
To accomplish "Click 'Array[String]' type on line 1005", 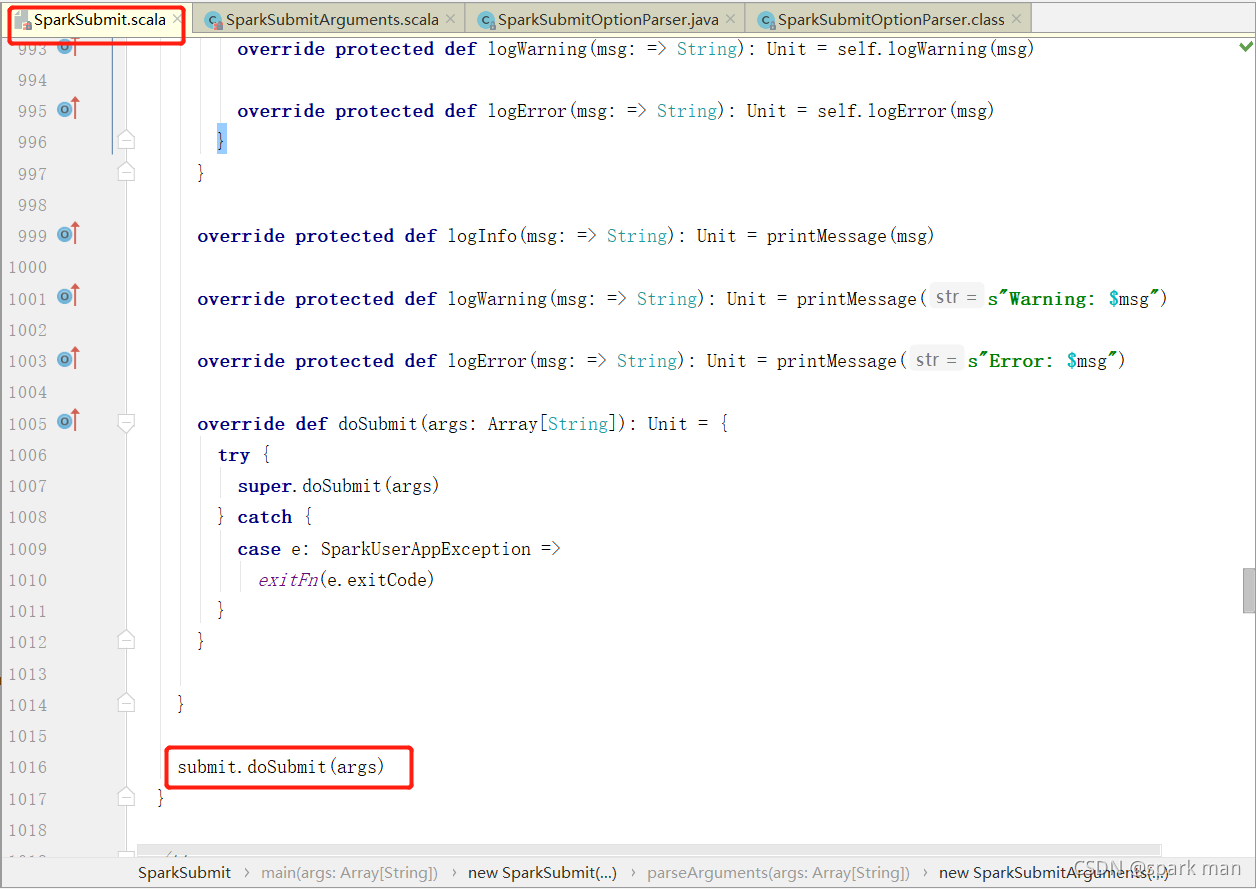I will click(x=552, y=424).
